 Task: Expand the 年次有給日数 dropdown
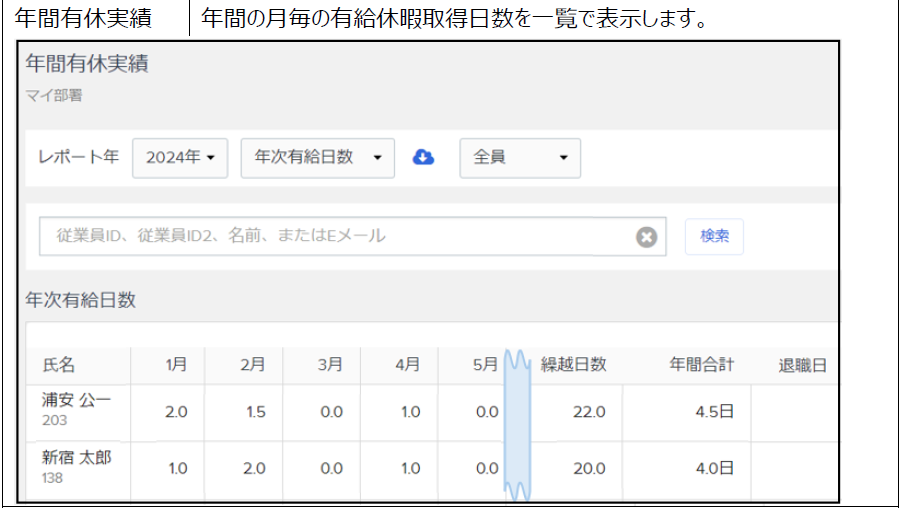tap(318, 158)
